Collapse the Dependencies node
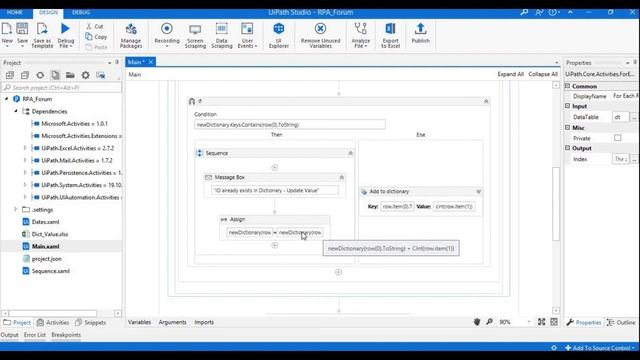Viewport: 640px width, 360px height. [x=16, y=111]
